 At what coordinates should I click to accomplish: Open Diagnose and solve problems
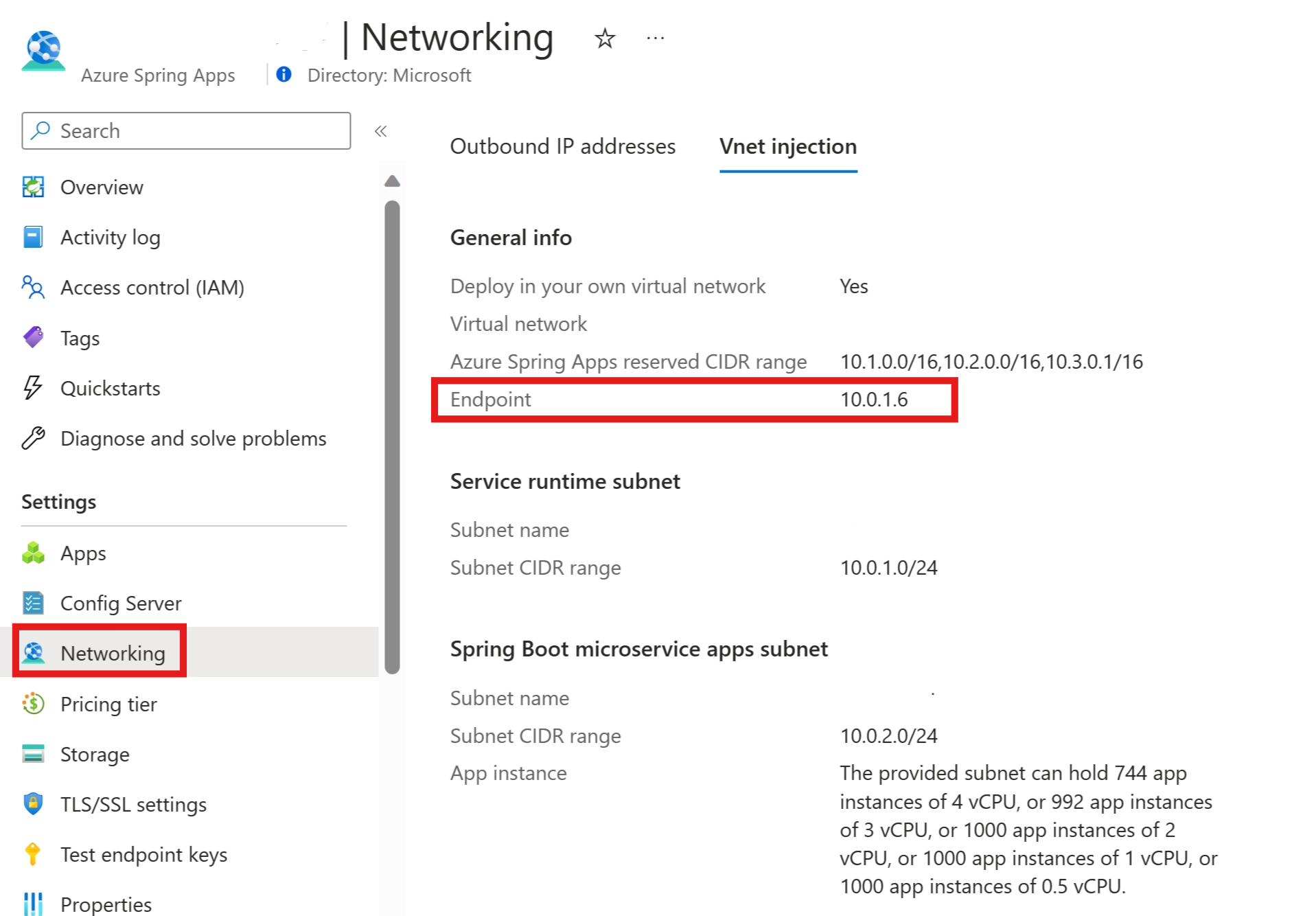193,438
